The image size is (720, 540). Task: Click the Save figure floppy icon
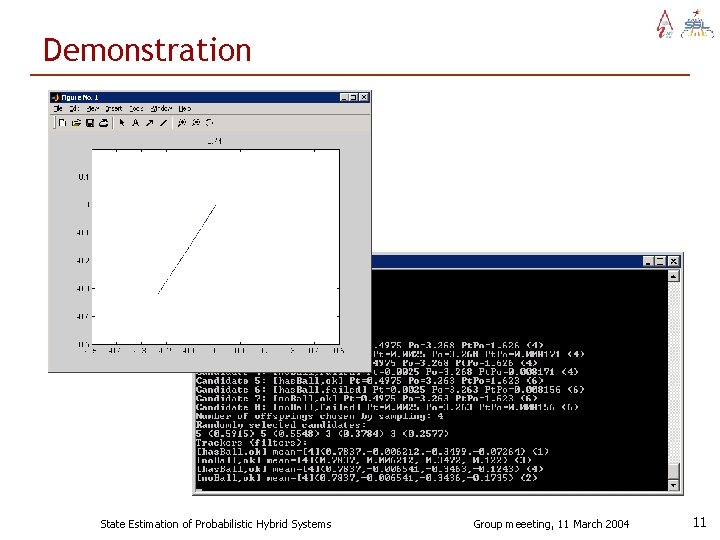[x=90, y=123]
